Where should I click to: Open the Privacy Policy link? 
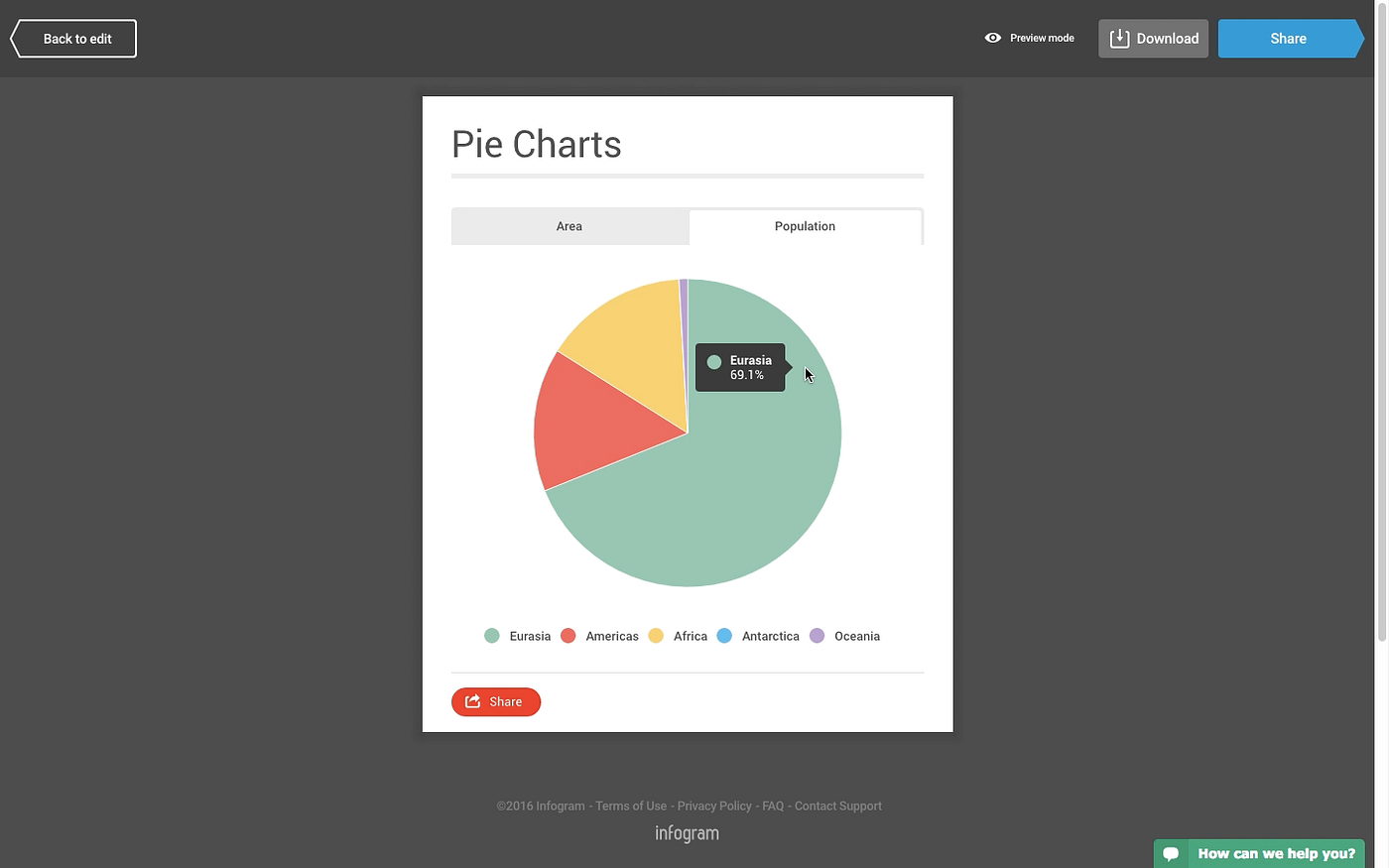714,806
